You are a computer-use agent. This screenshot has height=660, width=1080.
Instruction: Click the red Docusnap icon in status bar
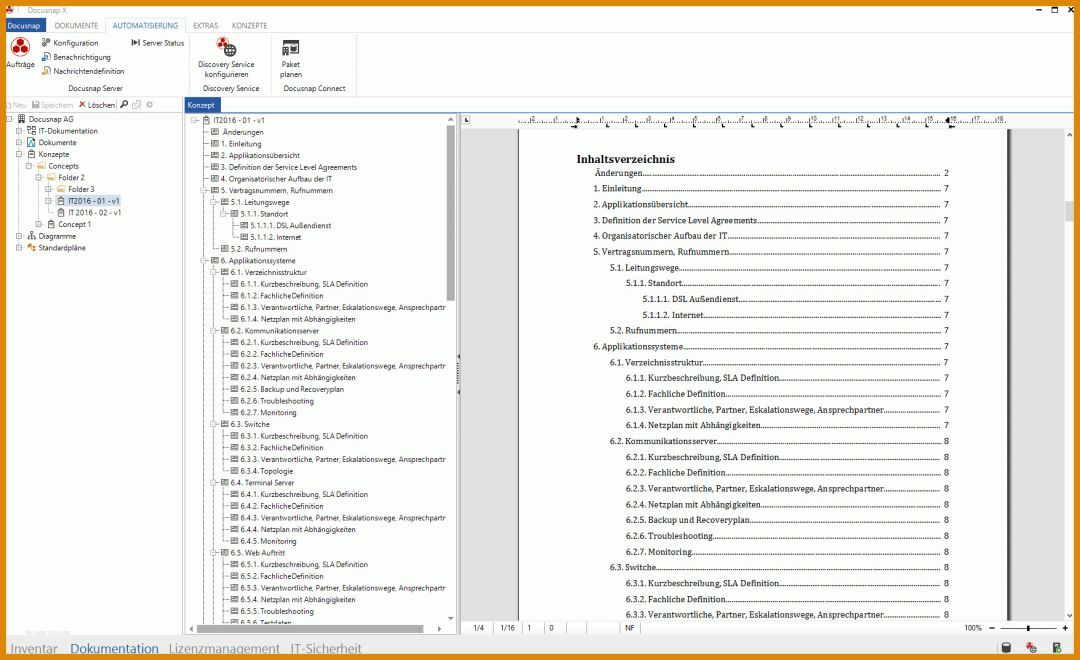pyautogui.click(x=1030, y=648)
